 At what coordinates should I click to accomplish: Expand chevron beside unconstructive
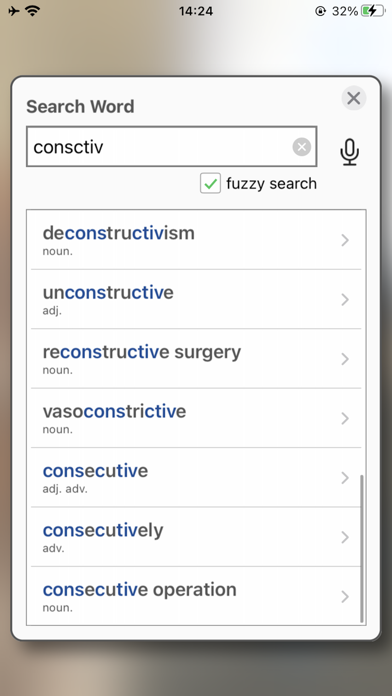(x=345, y=300)
